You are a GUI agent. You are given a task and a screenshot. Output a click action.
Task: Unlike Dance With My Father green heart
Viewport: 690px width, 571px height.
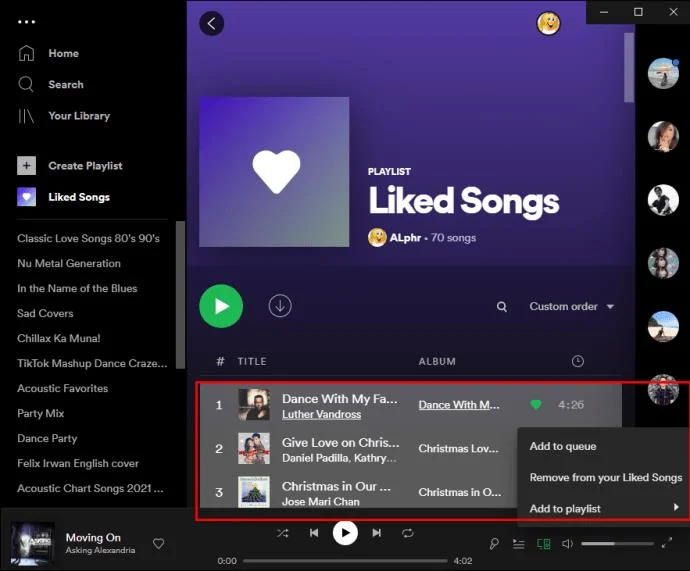click(536, 404)
